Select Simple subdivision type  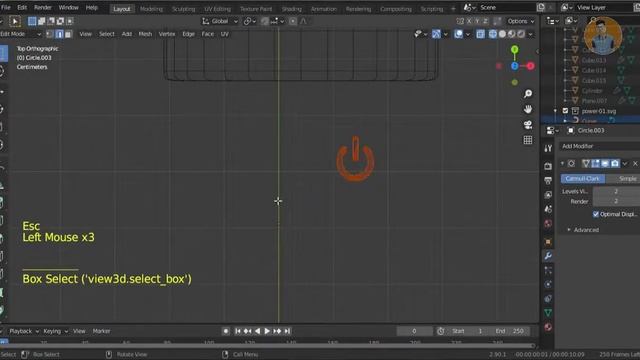click(x=624, y=179)
